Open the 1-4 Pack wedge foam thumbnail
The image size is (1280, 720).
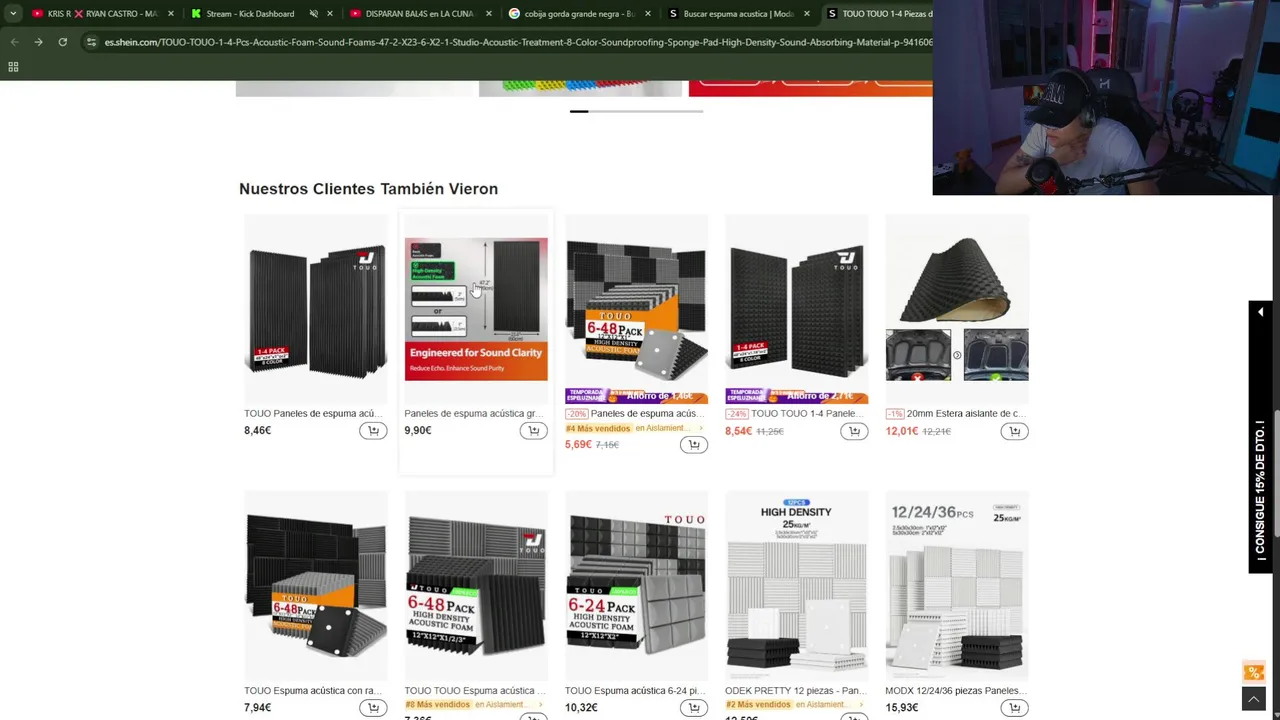[316, 309]
